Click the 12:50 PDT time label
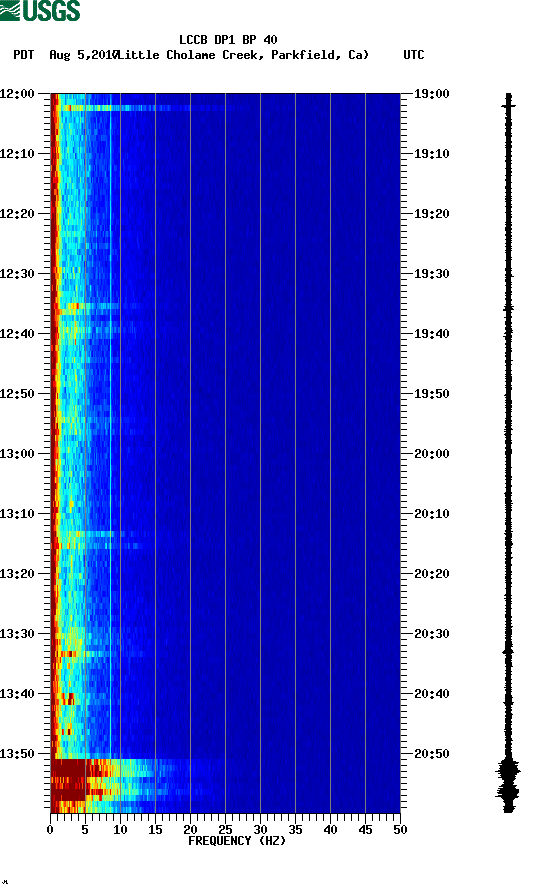This screenshot has height=893, width=552. point(17,394)
